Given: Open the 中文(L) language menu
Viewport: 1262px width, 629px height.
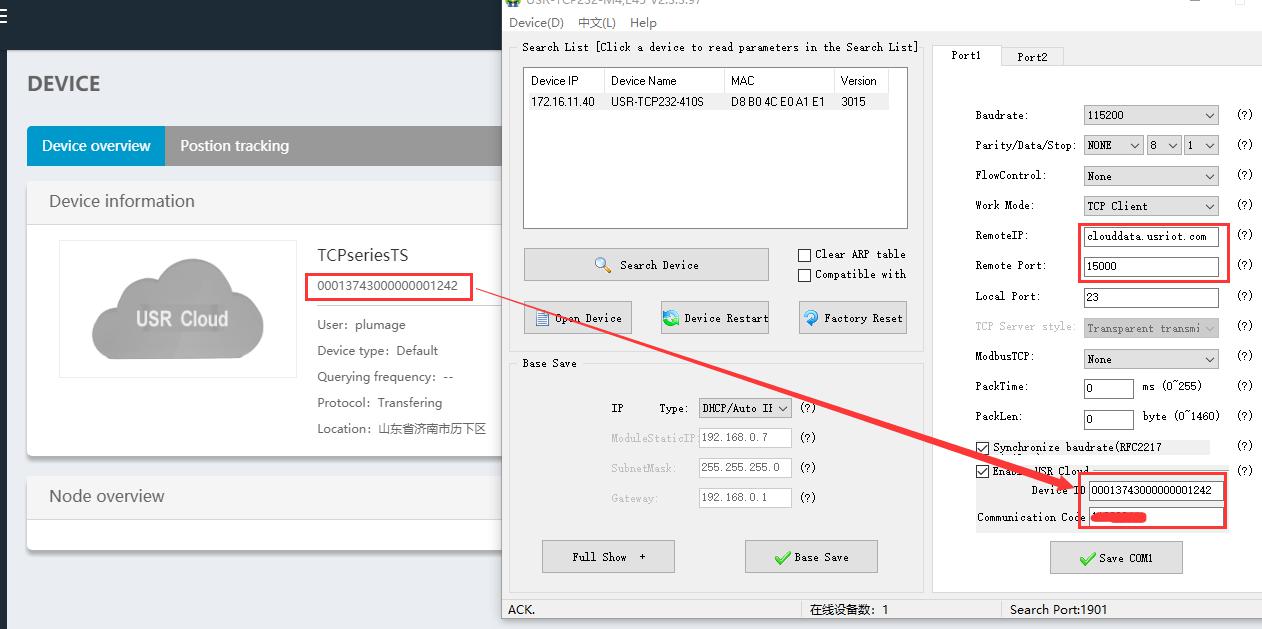Looking at the screenshot, I should coord(597,22).
